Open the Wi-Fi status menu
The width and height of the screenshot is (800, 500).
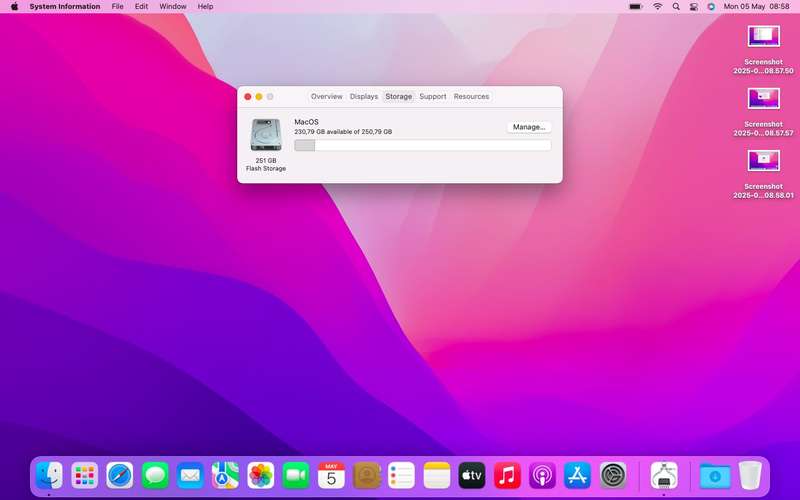(x=658, y=7)
